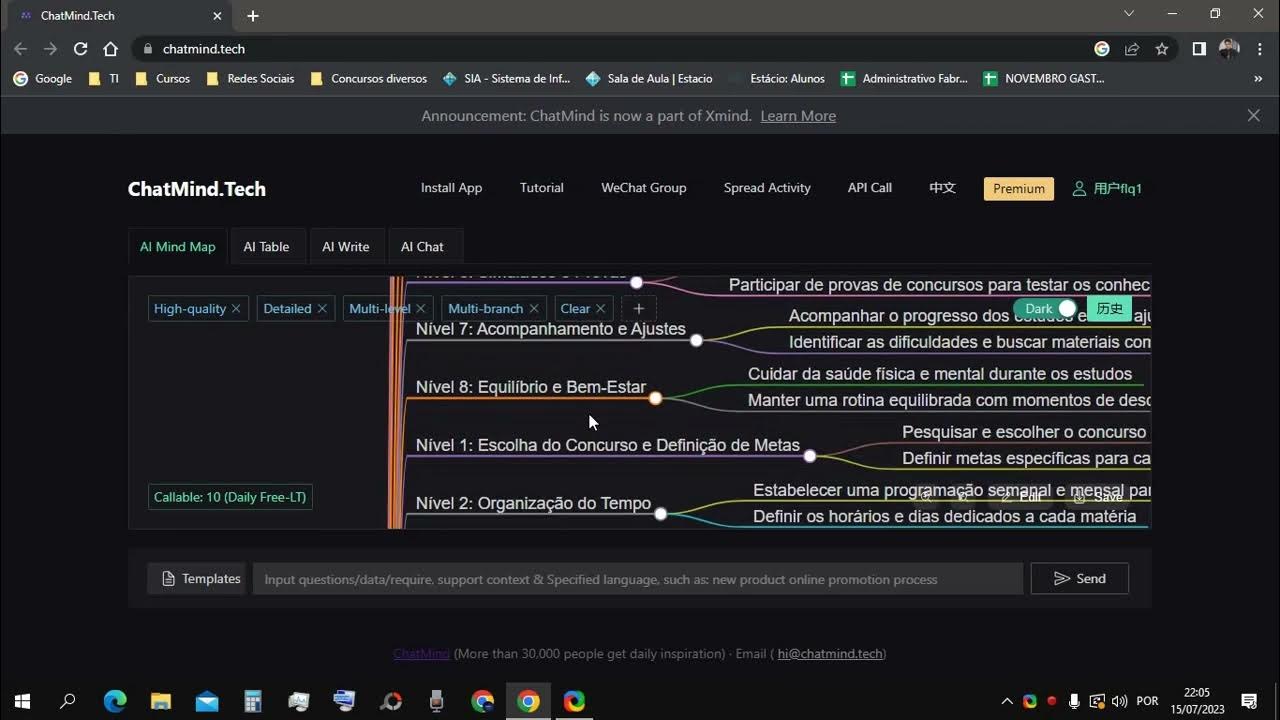
Task: Open the Spread Activity menu item
Action: coord(767,188)
